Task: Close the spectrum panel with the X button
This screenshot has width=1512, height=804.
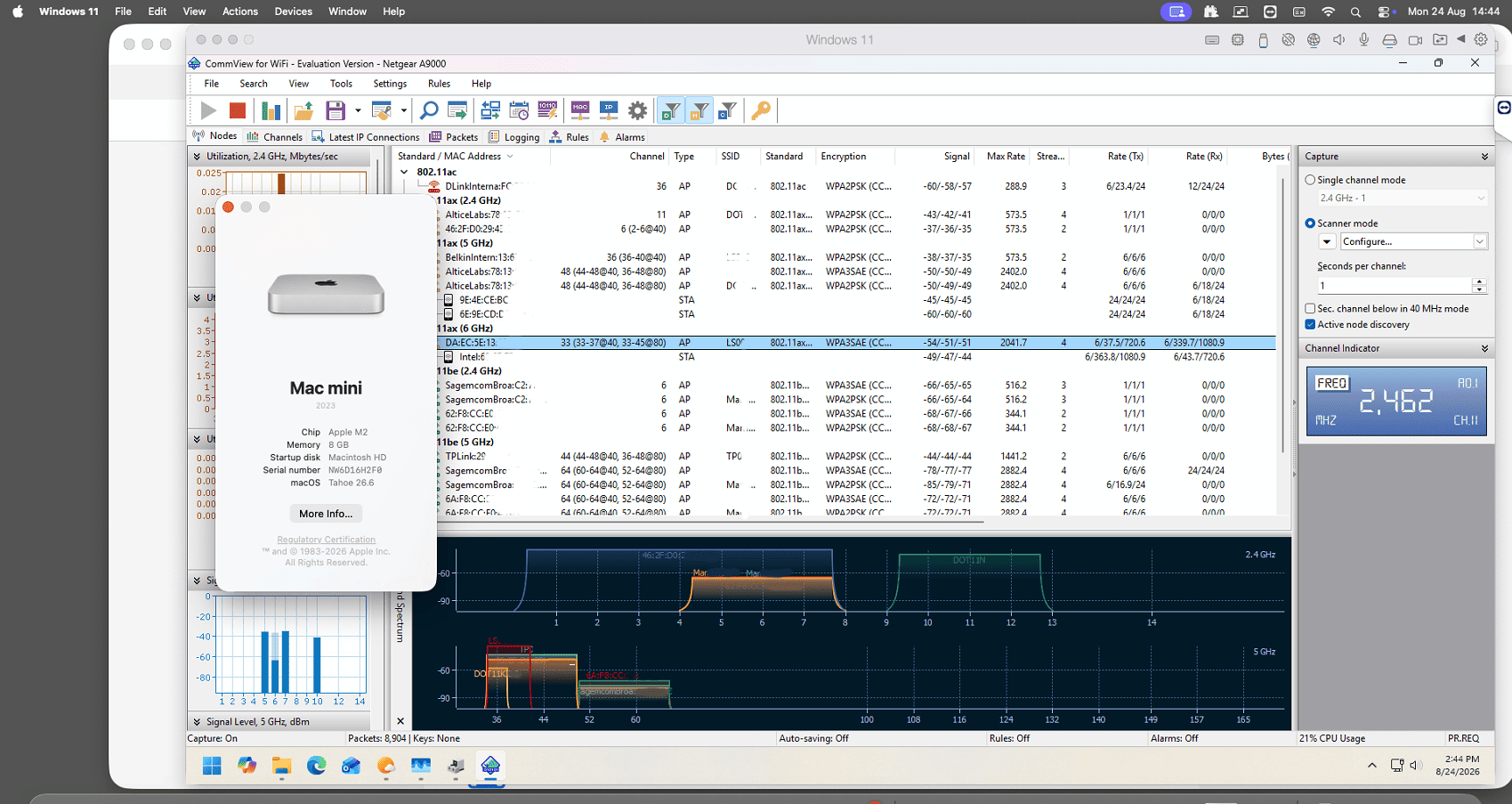Action: [400, 721]
